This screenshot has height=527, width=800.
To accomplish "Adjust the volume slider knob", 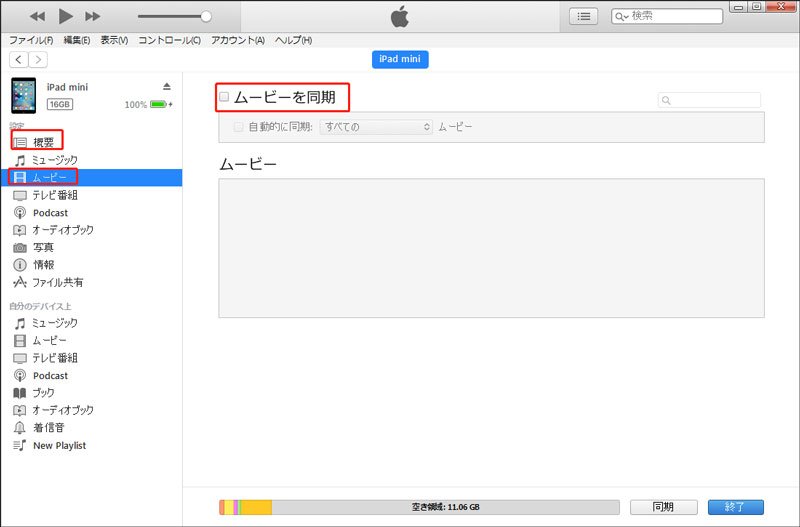I will click(x=206, y=16).
